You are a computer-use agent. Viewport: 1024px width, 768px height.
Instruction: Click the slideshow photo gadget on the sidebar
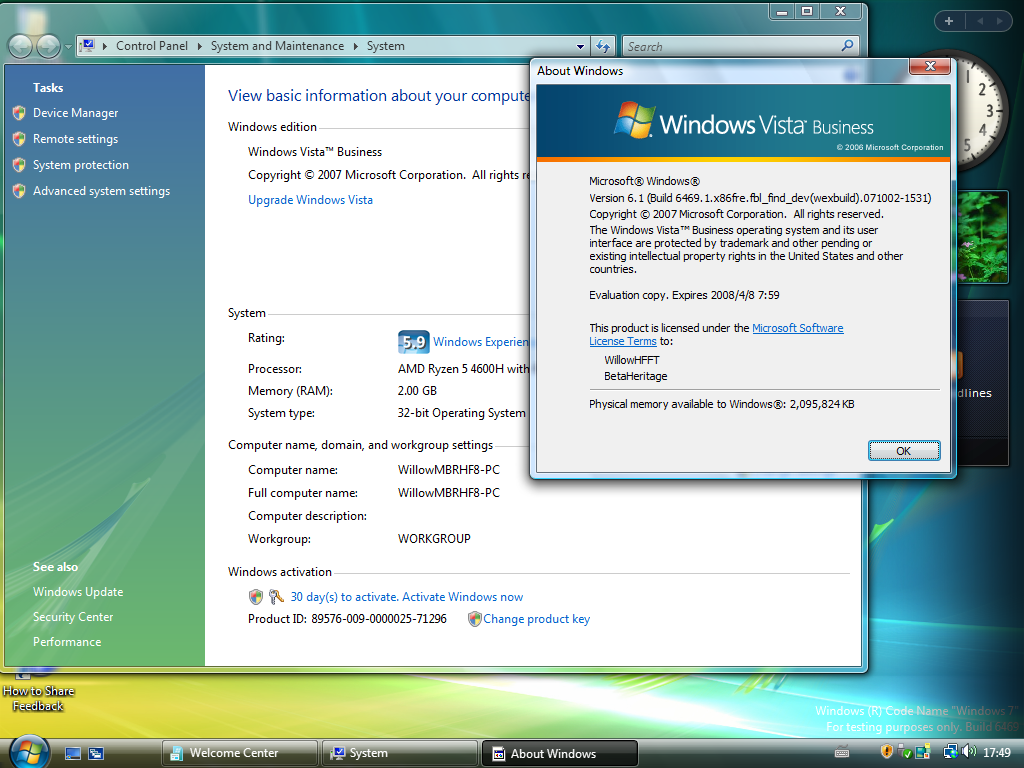click(x=982, y=237)
